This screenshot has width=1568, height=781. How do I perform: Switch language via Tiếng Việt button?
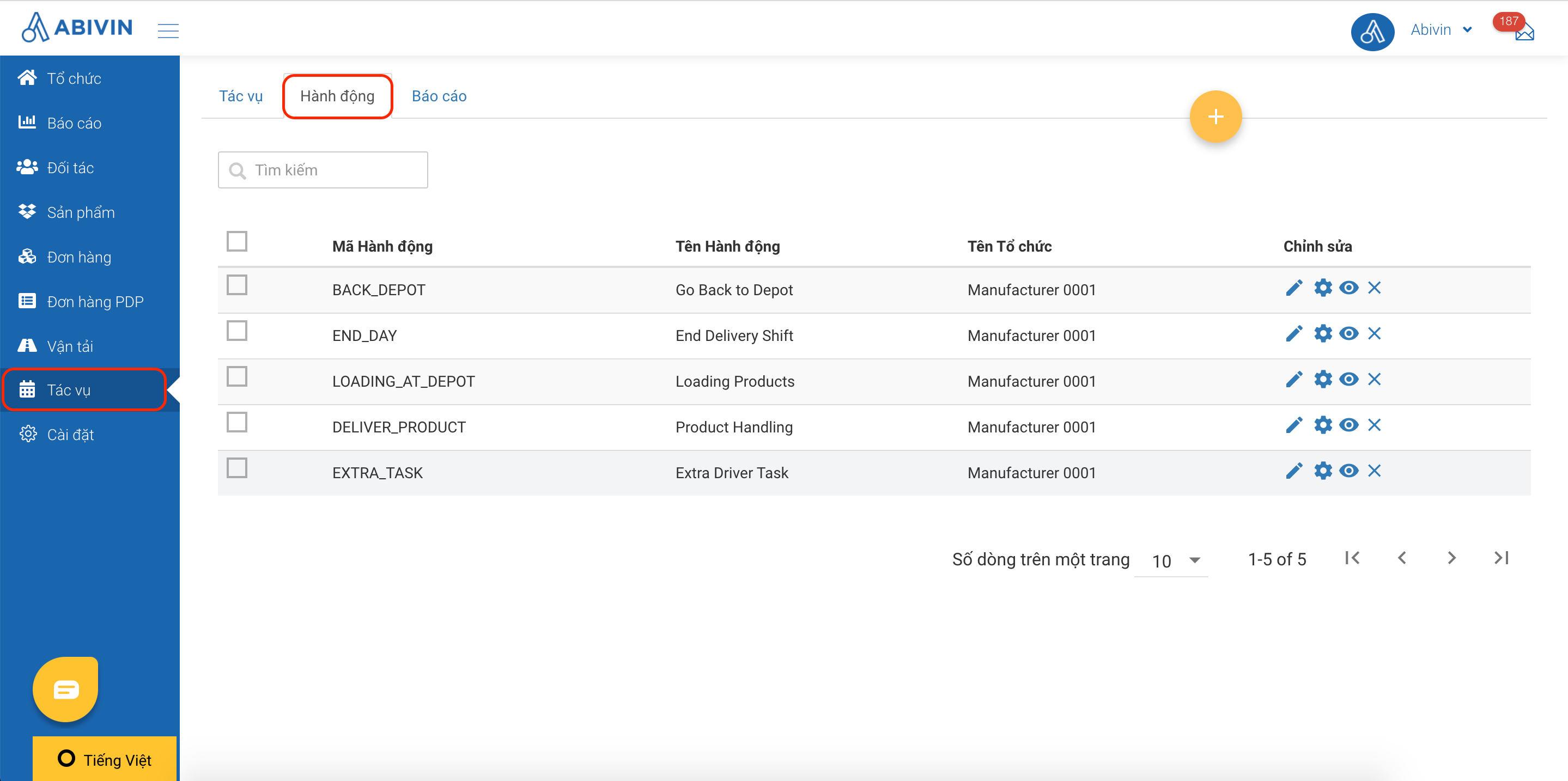(105, 759)
